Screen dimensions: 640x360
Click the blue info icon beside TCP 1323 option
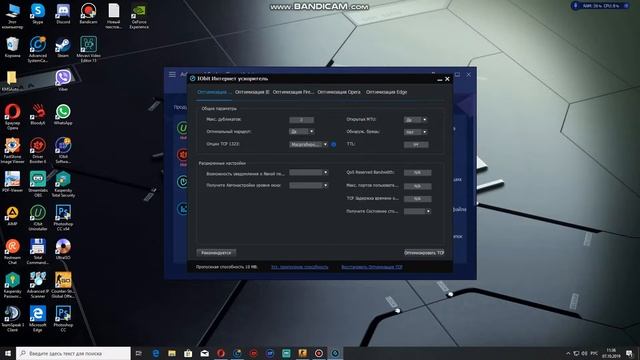(x=333, y=144)
